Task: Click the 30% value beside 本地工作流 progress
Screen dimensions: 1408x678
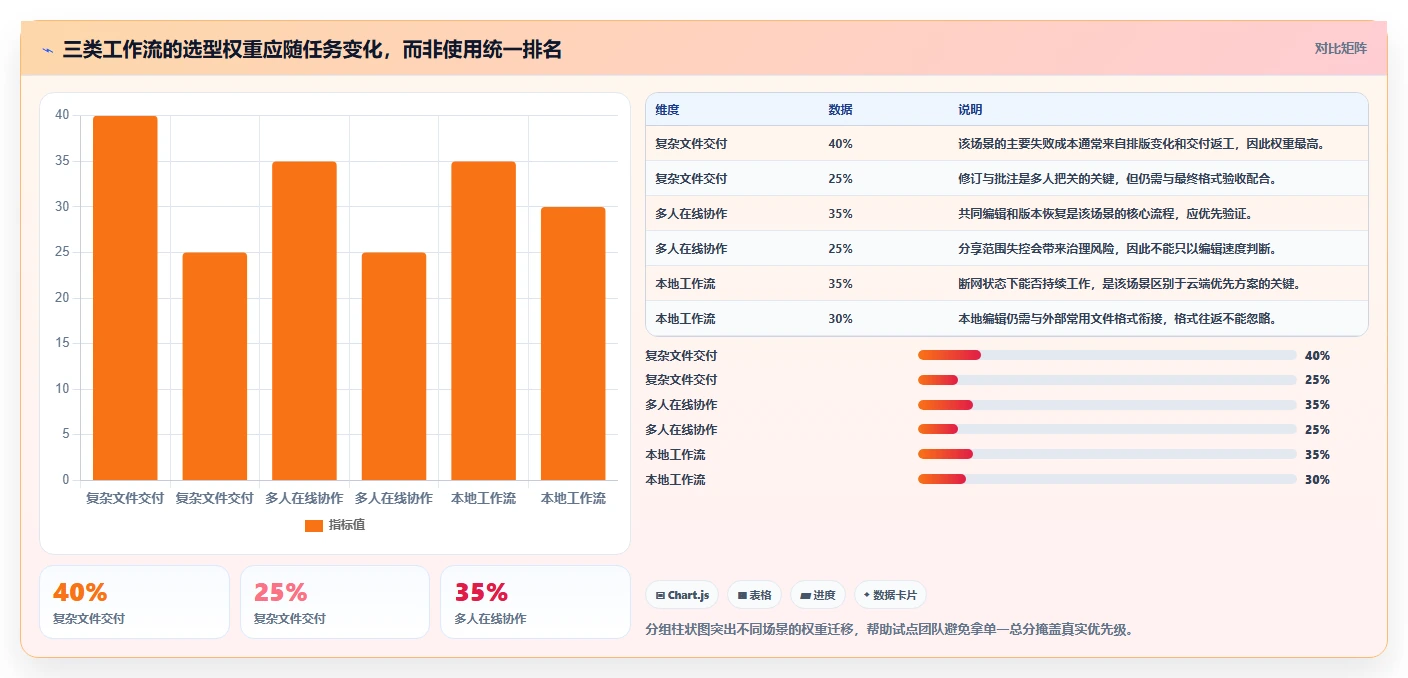Action: tap(1318, 480)
